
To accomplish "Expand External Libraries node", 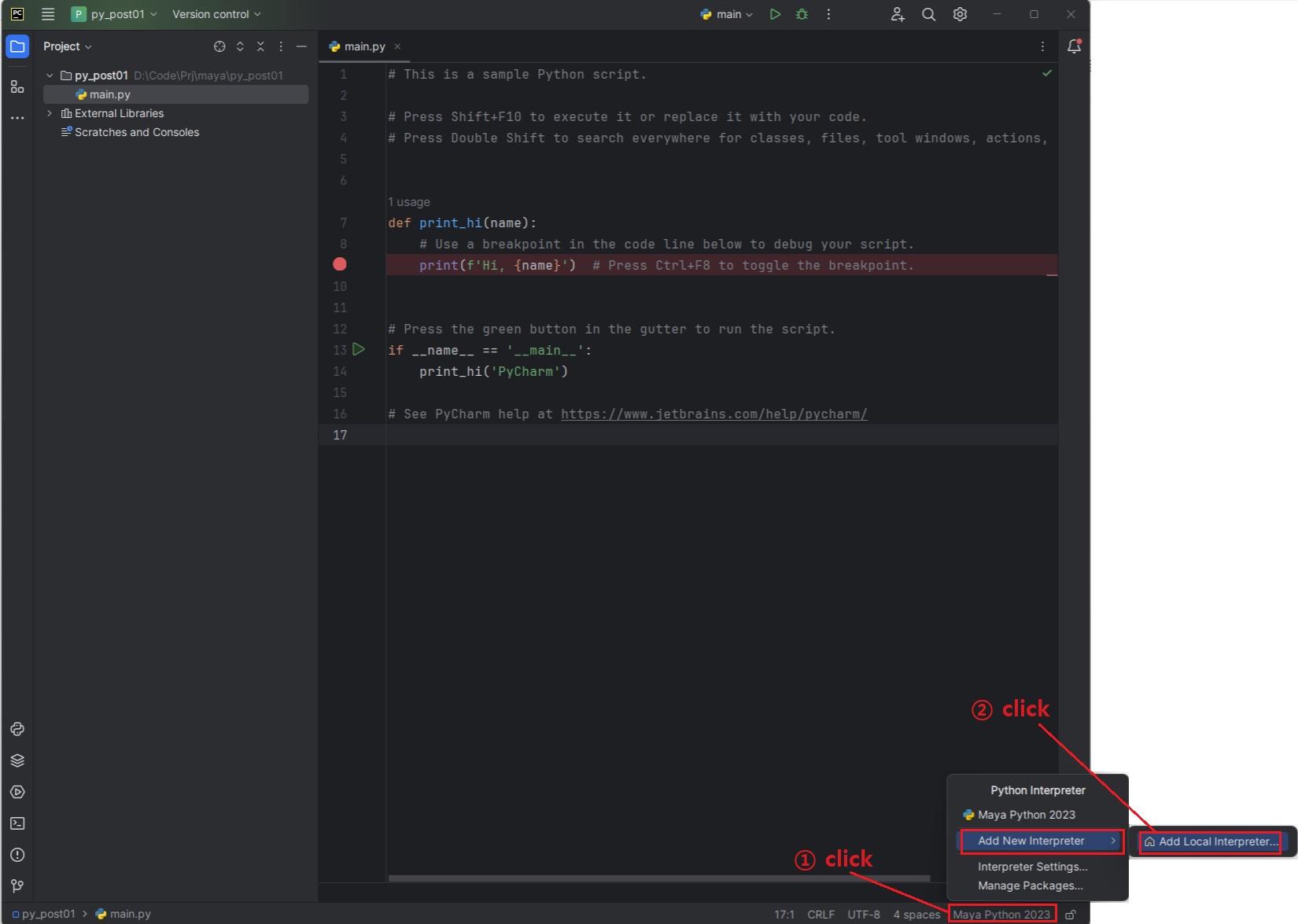I will (x=50, y=113).
